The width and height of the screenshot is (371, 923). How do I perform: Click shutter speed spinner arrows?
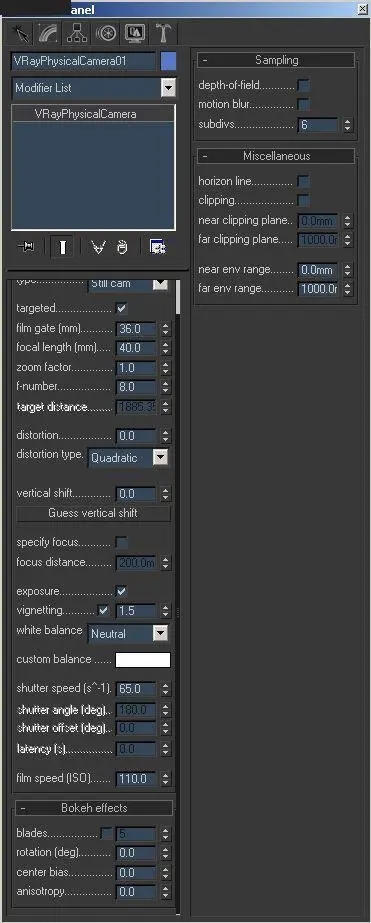(165, 689)
